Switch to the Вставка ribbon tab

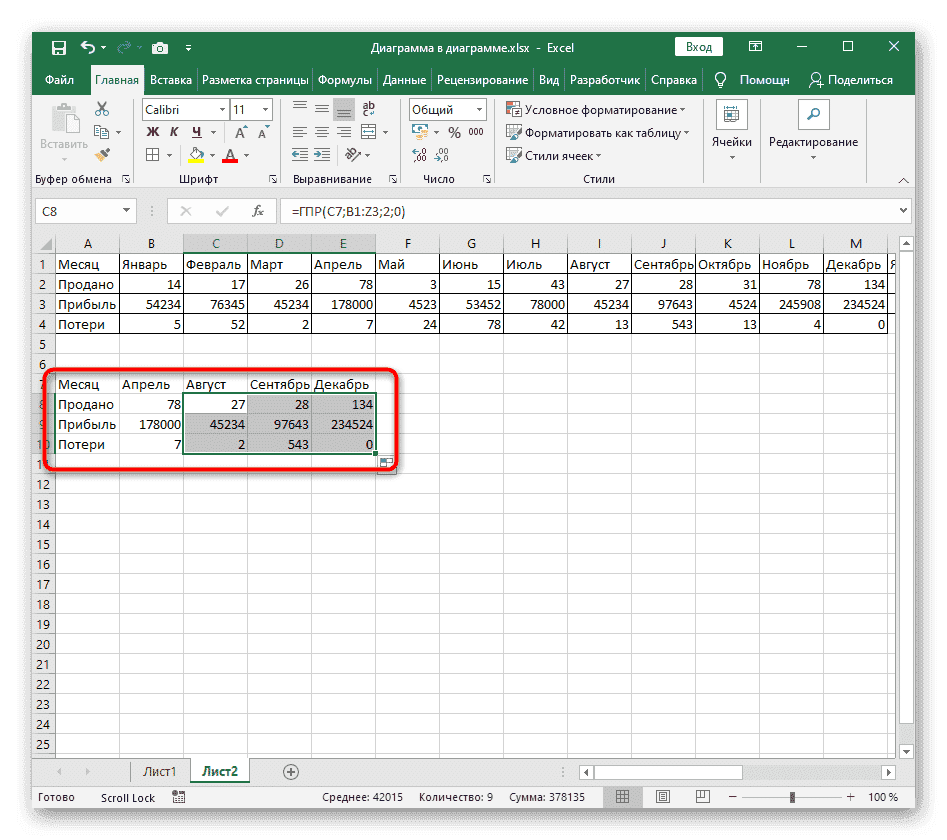(170, 80)
